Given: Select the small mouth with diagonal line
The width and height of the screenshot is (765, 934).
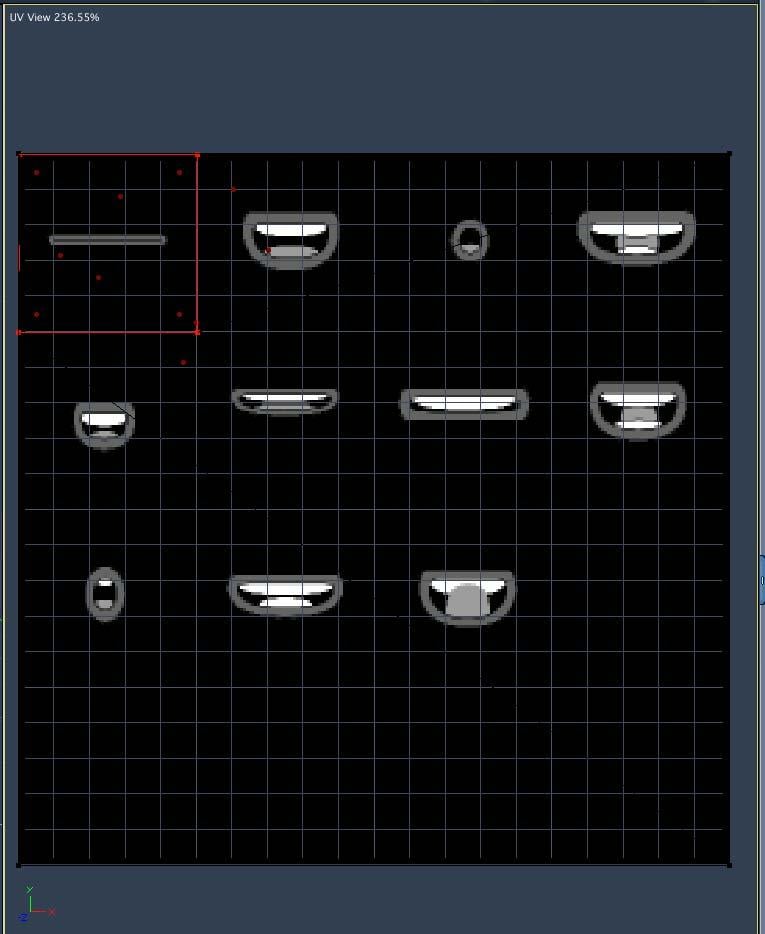Looking at the screenshot, I should (x=105, y=424).
